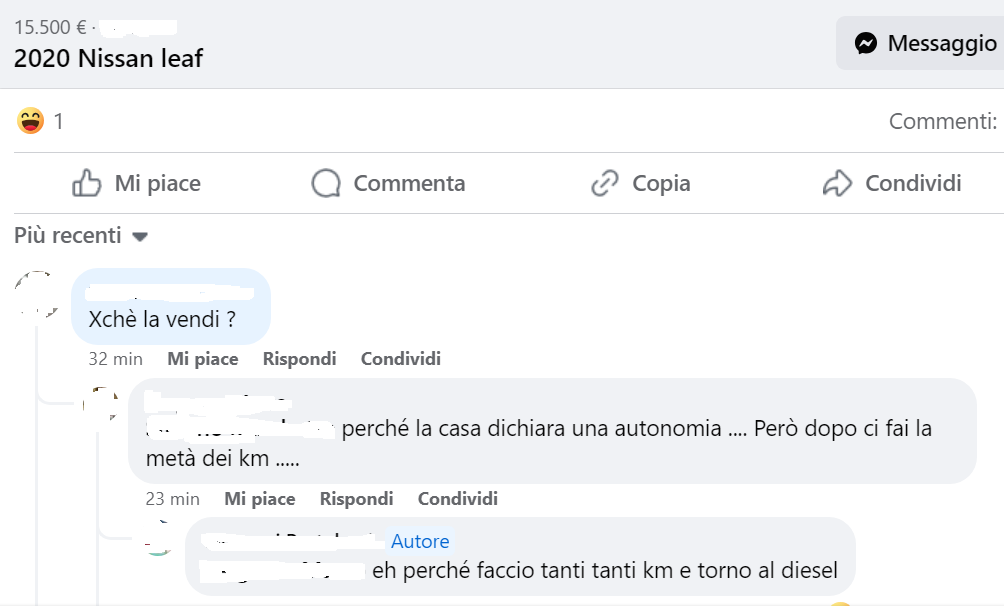This screenshot has height=606, width=1004.
Task: Reply to the "Xchè la vendi ?" comment
Action: [x=299, y=358]
